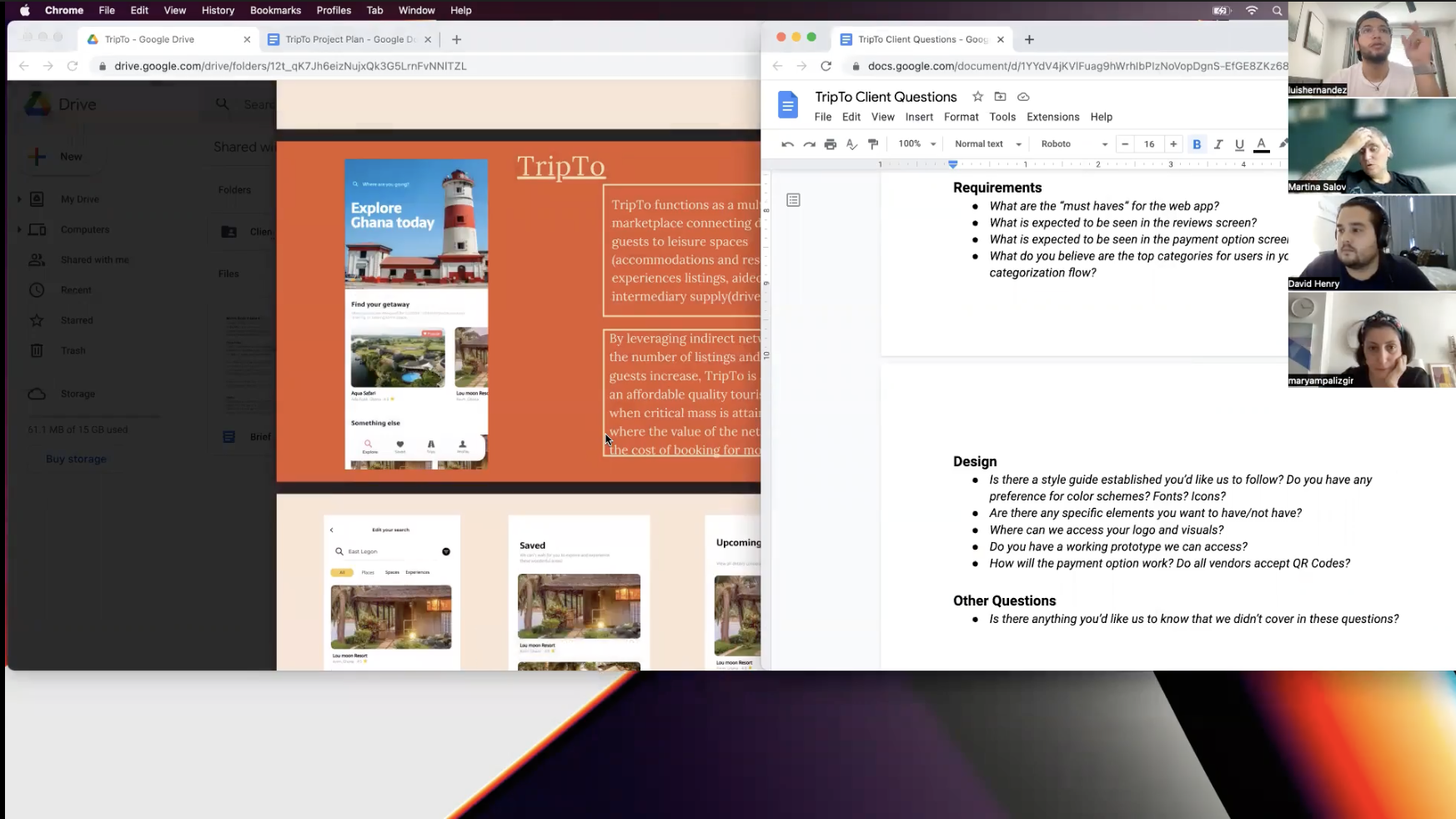The height and width of the screenshot is (819, 1456).
Task: Toggle Italic formatting in Docs
Action: coord(1218,144)
